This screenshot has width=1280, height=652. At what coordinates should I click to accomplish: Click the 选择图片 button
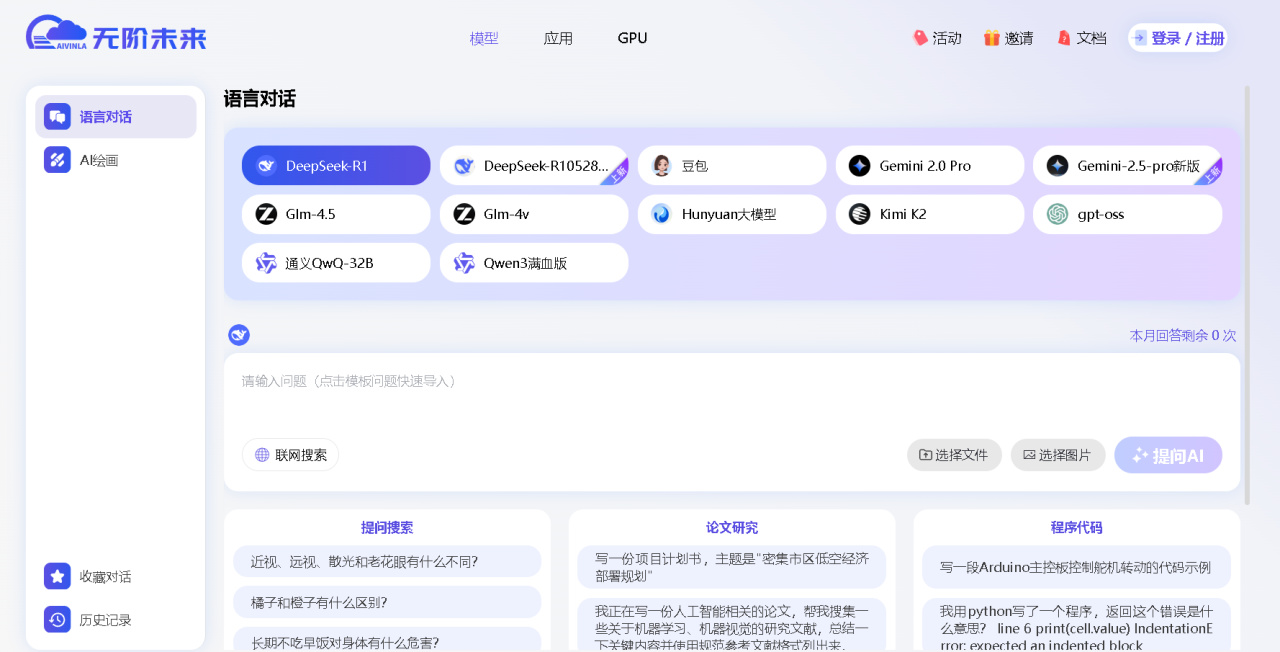pyautogui.click(x=1058, y=455)
